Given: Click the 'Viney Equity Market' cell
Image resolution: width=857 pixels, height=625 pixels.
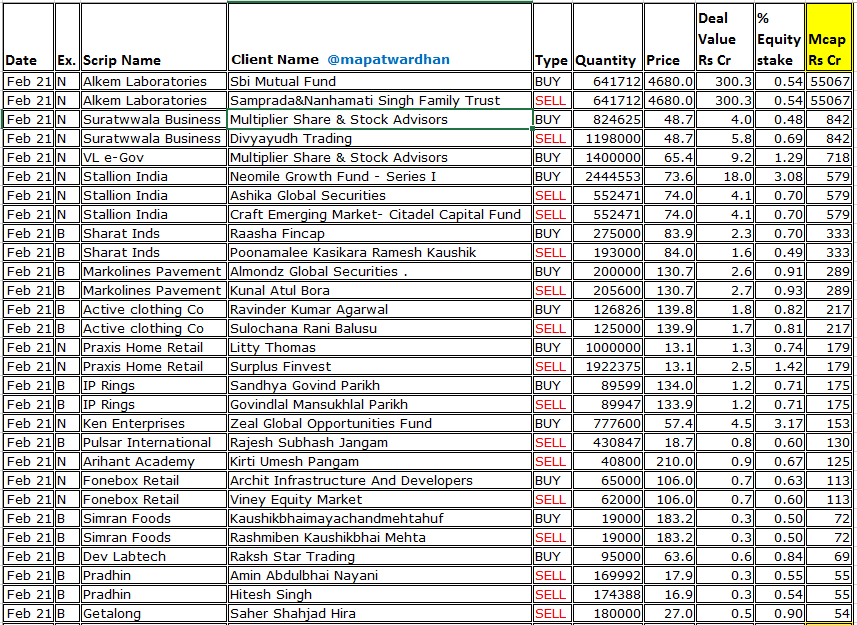Looking at the screenshot, I should (380, 499).
